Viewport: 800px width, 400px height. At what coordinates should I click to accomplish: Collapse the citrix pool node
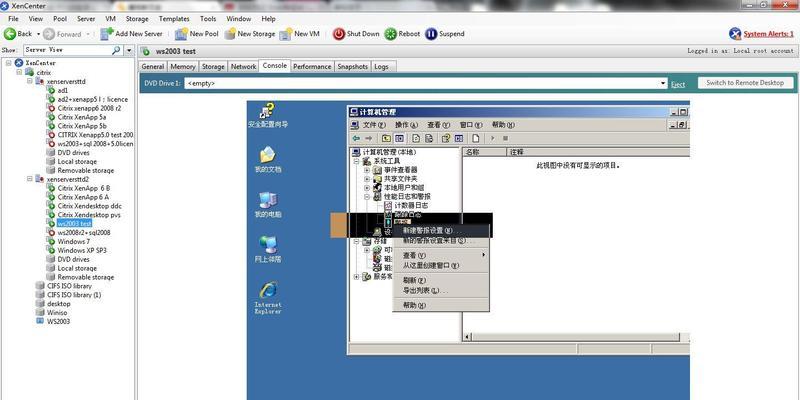point(19,72)
